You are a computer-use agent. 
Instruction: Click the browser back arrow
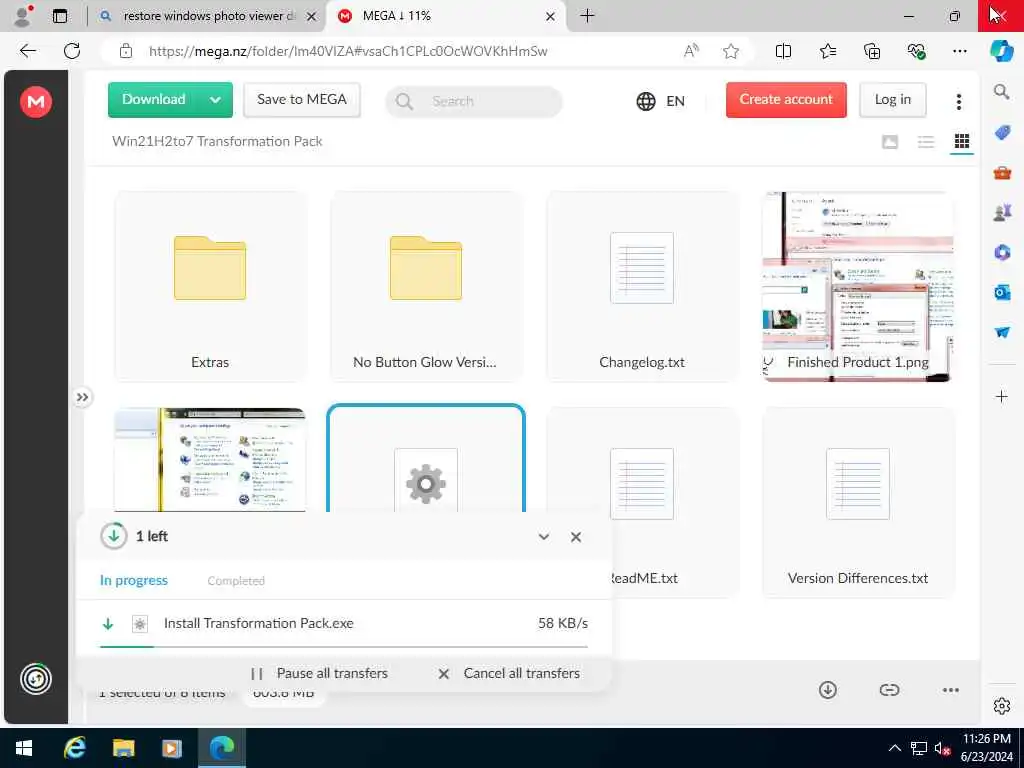[x=28, y=51]
